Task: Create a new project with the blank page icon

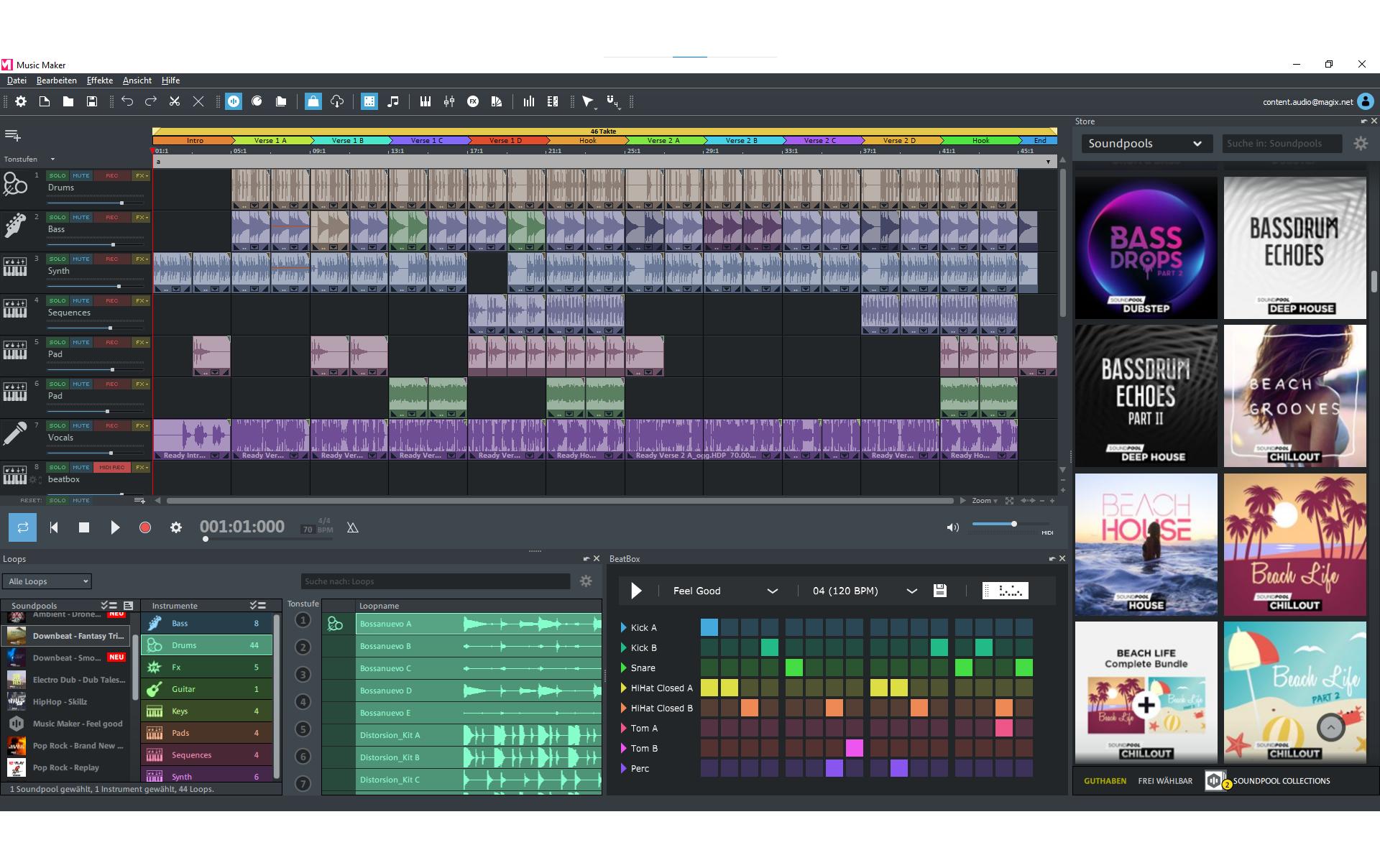Action: click(x=45, y=101)
